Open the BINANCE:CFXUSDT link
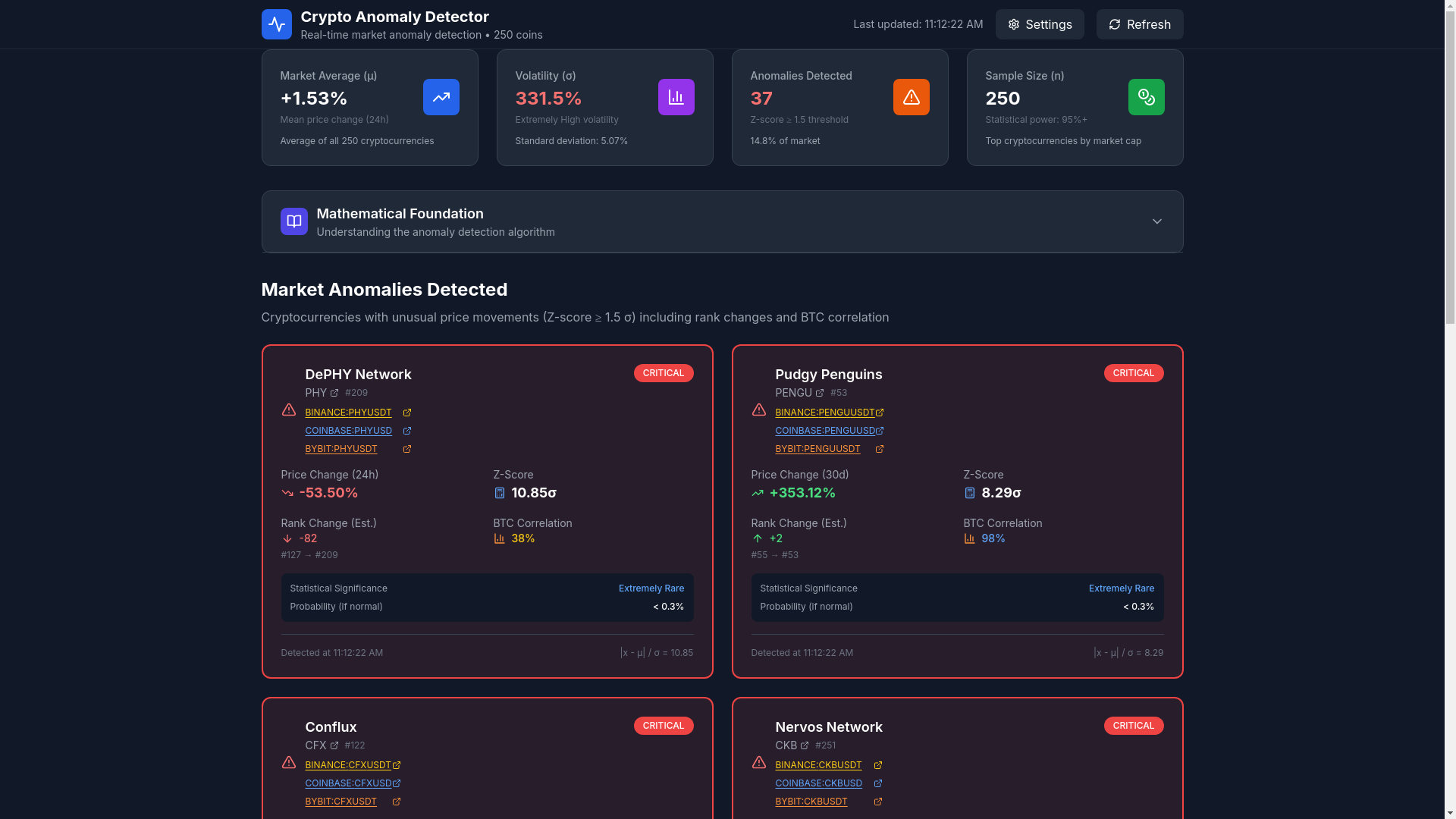Image resolution: width=1456 pixels, height=819 pixels. [x=347, y=765]
